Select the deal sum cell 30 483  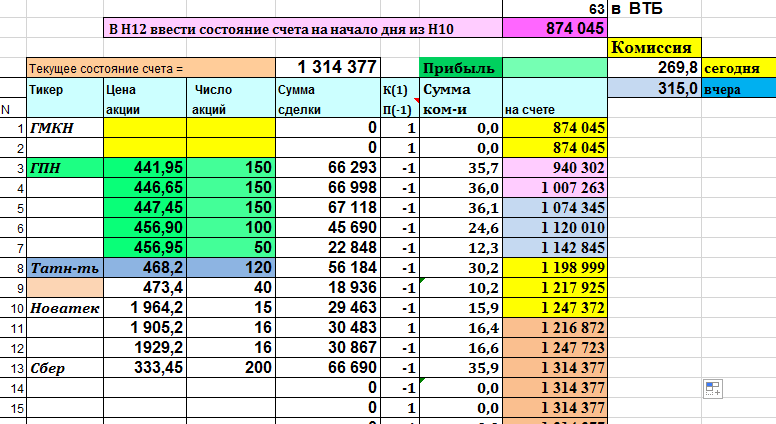coord(328,328)
